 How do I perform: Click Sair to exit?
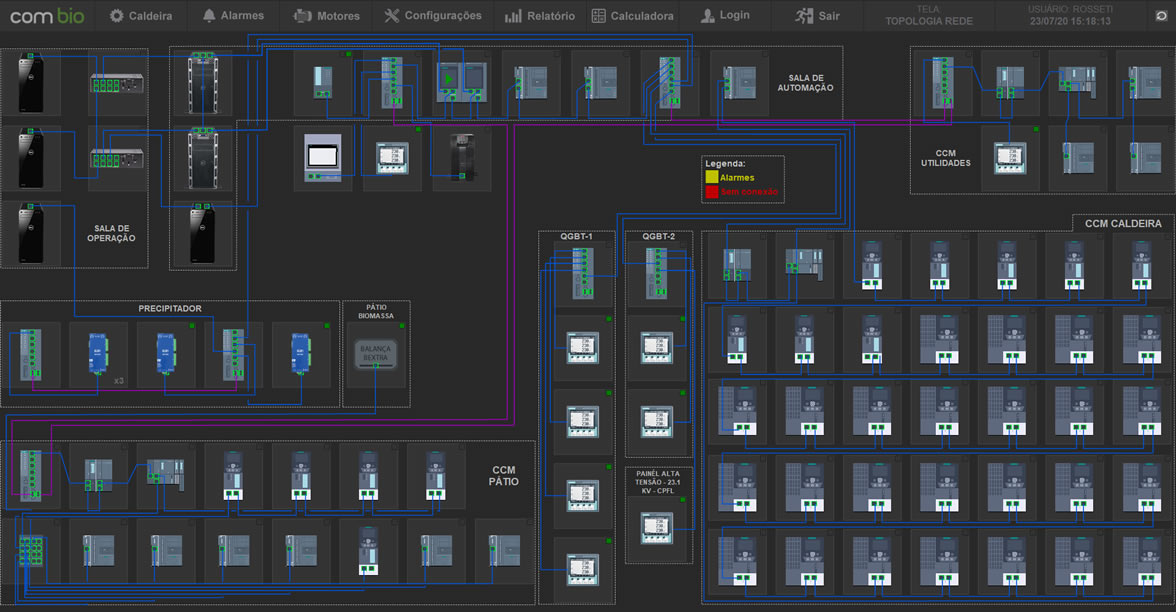click(x=818, y=16)
